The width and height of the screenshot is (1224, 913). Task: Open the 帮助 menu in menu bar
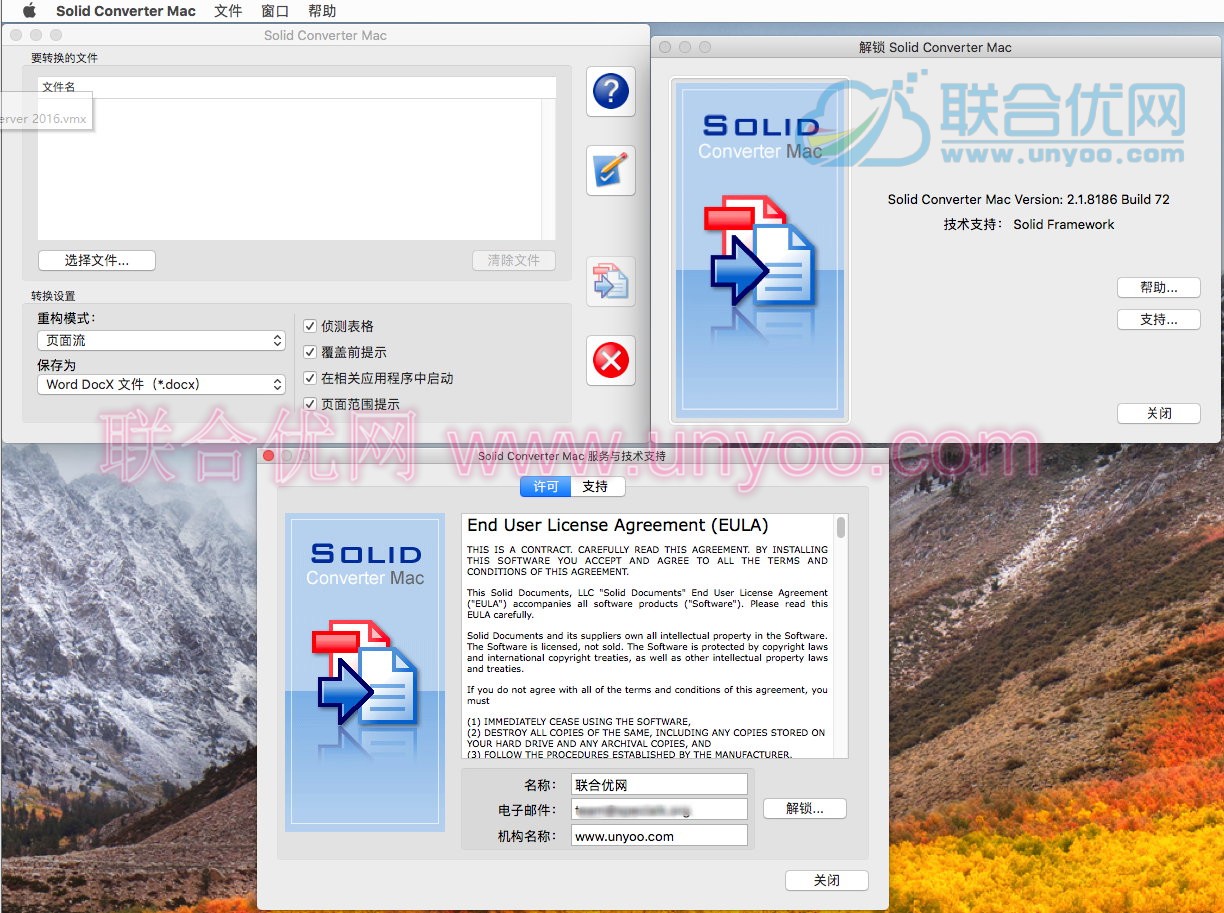click(322, 11)
